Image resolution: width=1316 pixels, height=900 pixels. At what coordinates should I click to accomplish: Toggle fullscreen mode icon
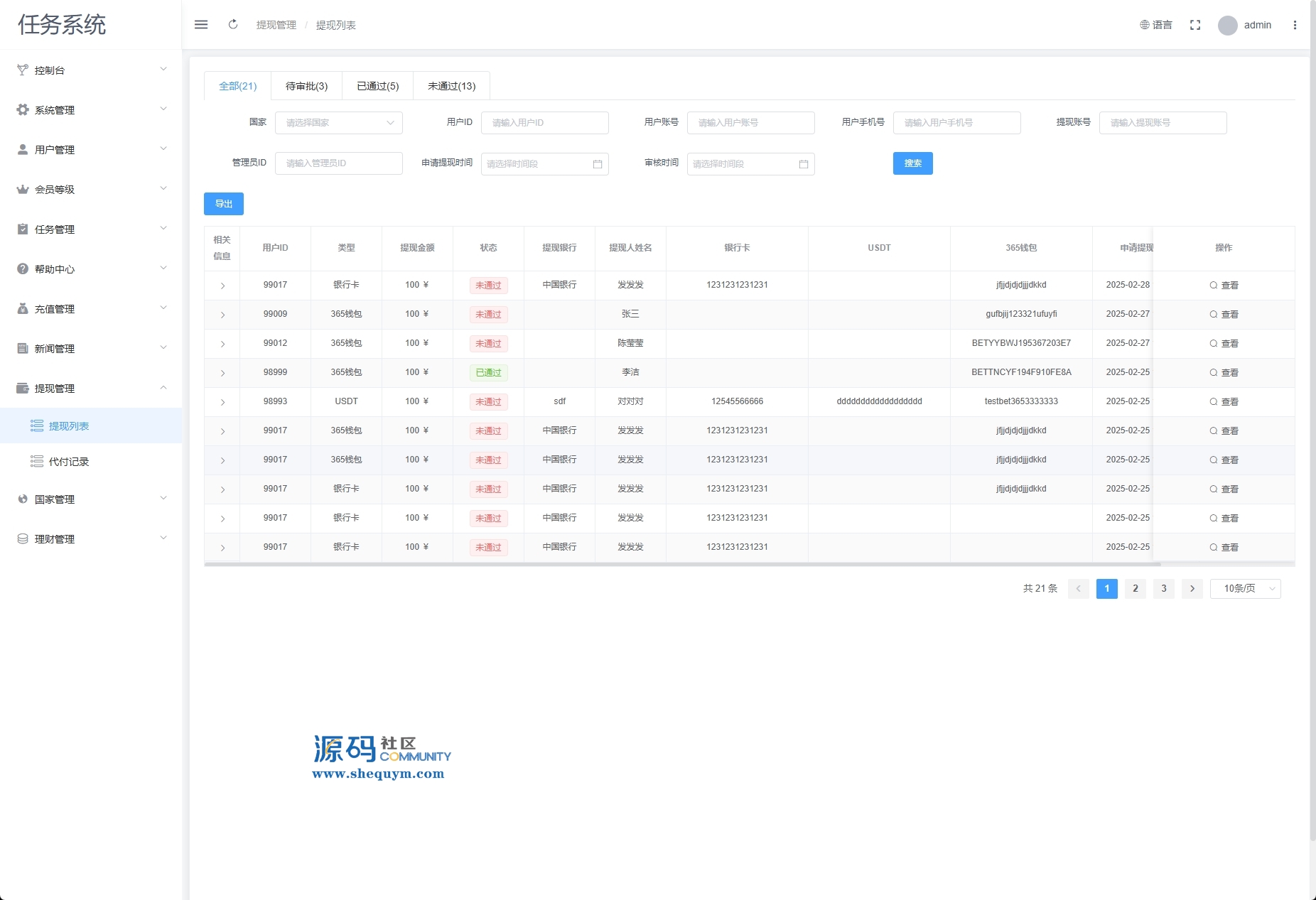1195,25
